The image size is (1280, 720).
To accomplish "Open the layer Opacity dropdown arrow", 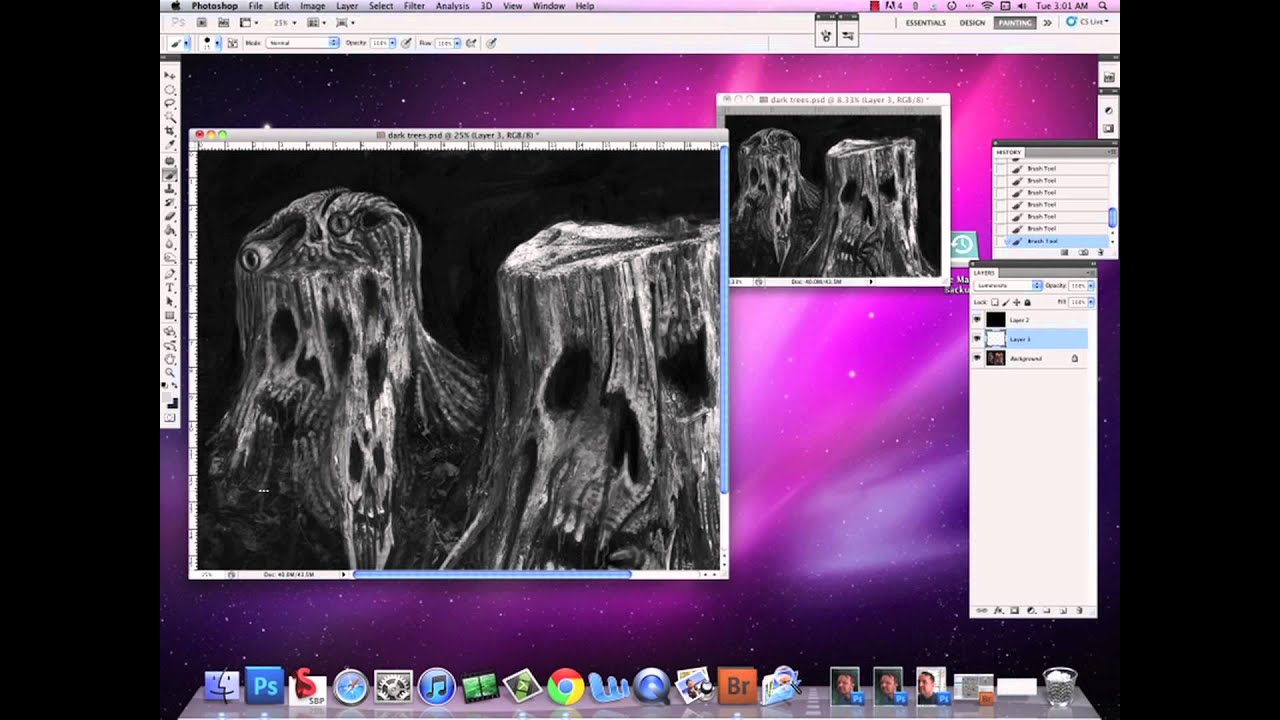I will pyautogui.click(x=1090, y=286).
